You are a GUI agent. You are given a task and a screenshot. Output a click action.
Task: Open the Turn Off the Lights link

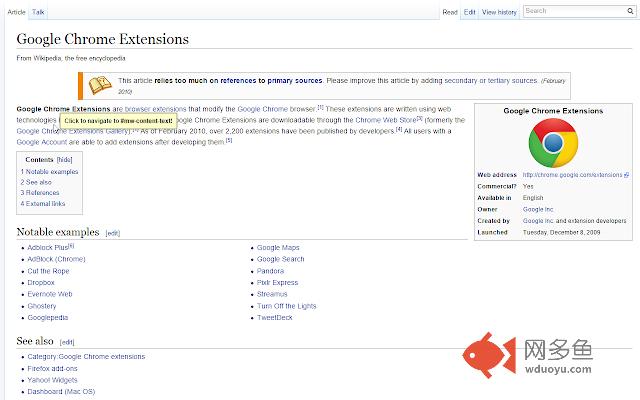click(x=287, y=306)
